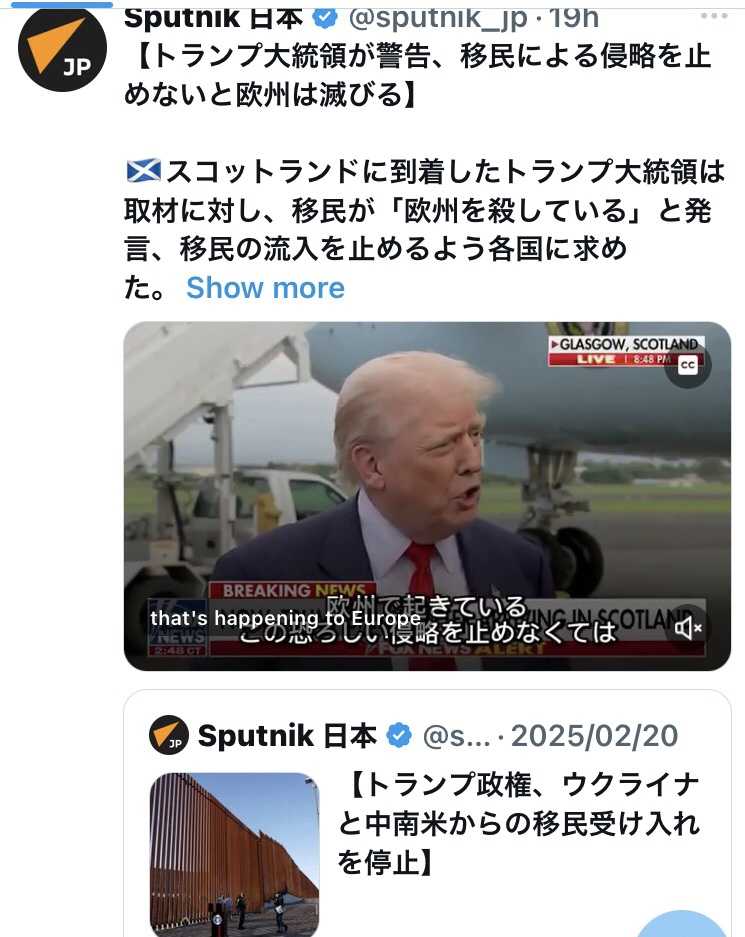This screenshot has height=937, width=745.
Task: Open @sputnik_jp handle link
Action: (437, 19)
